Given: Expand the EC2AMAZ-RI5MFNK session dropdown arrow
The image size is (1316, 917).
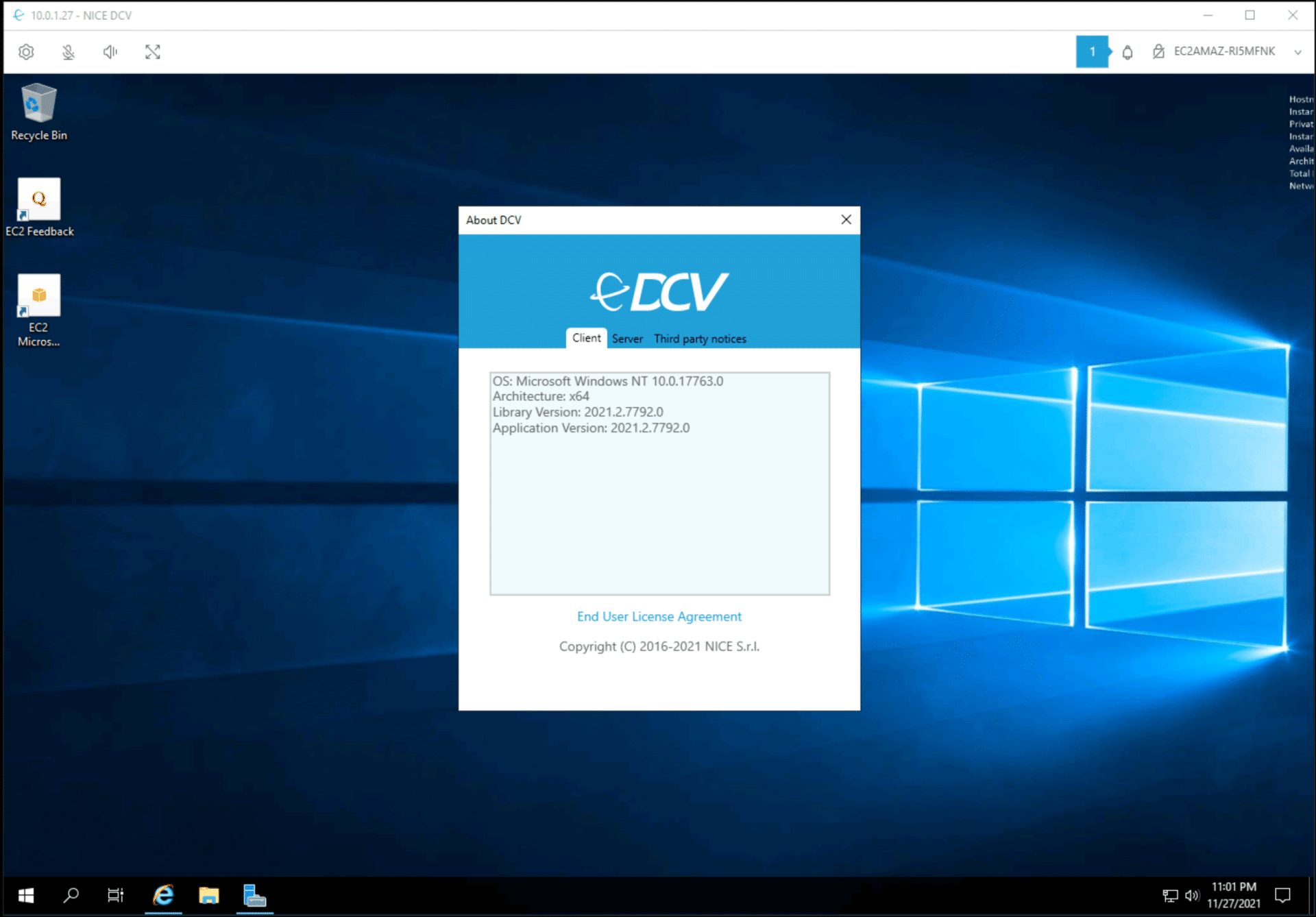Looking at the screenshot, I should (1297, 52).
